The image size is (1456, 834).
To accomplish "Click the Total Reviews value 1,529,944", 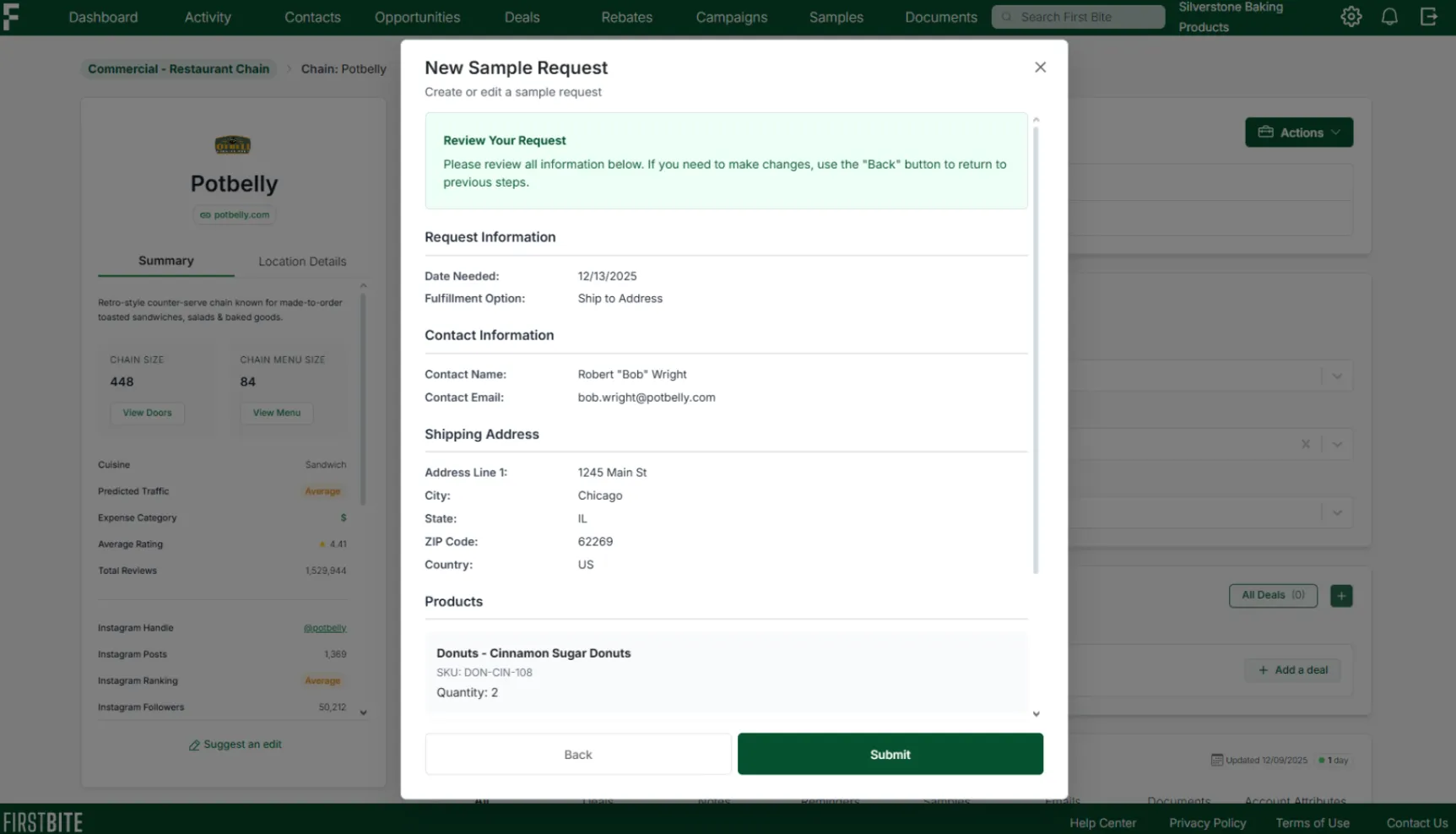I will [x=326, y=571].
